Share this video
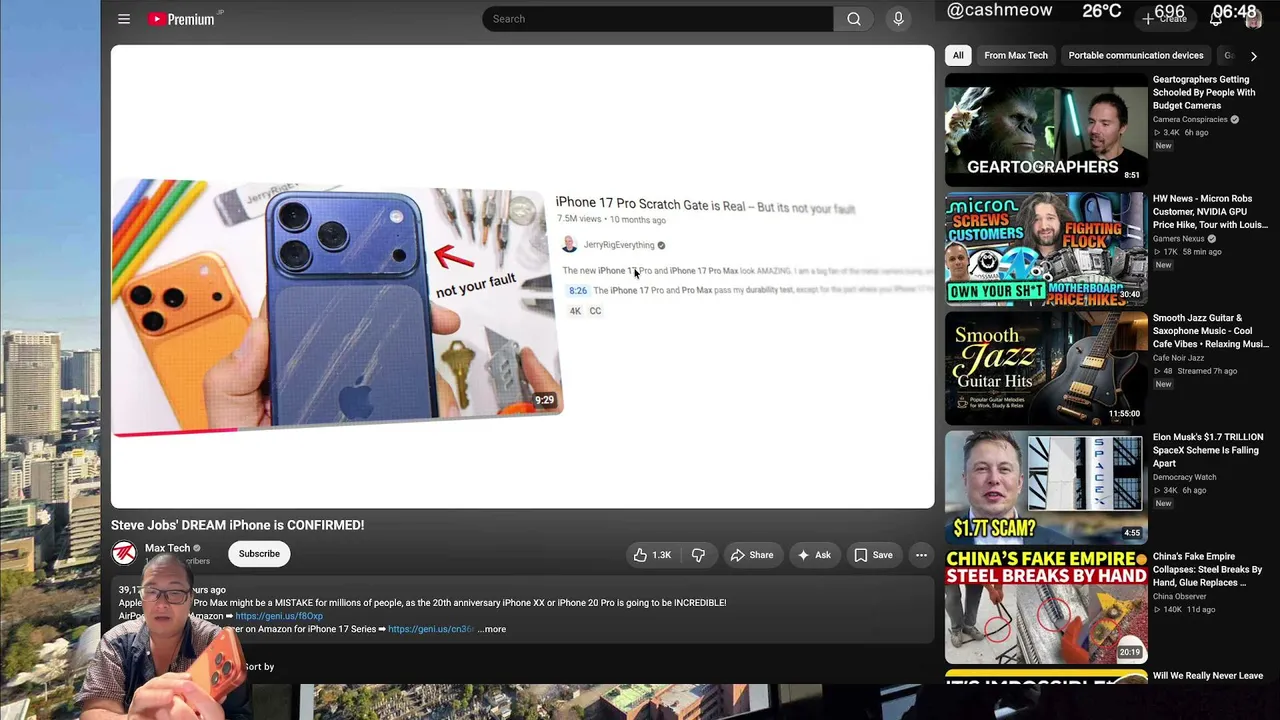Screen dimensions: 1280x720 [x=751, y=555]
